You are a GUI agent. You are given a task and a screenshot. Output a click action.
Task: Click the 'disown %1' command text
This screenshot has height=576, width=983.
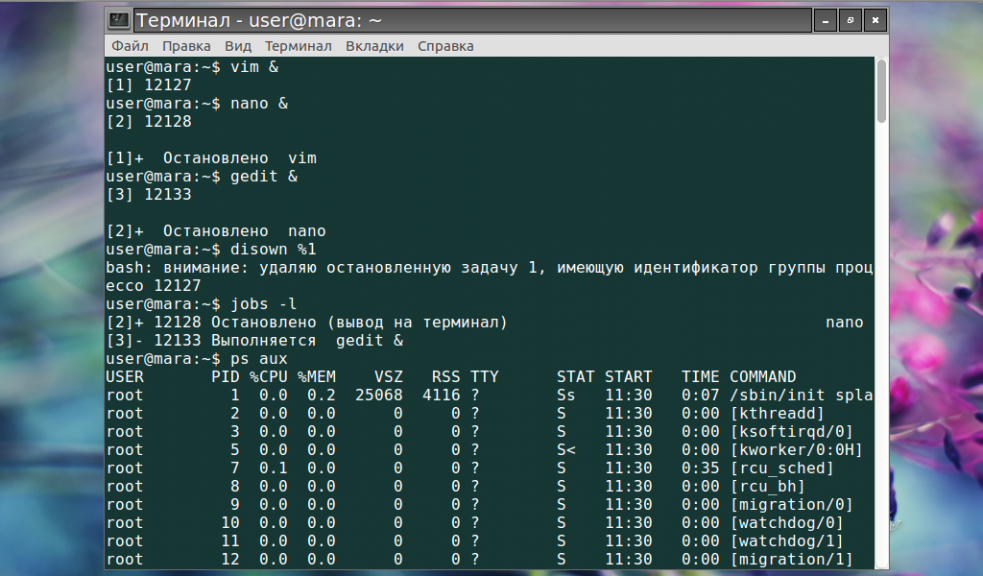point(273,249)
